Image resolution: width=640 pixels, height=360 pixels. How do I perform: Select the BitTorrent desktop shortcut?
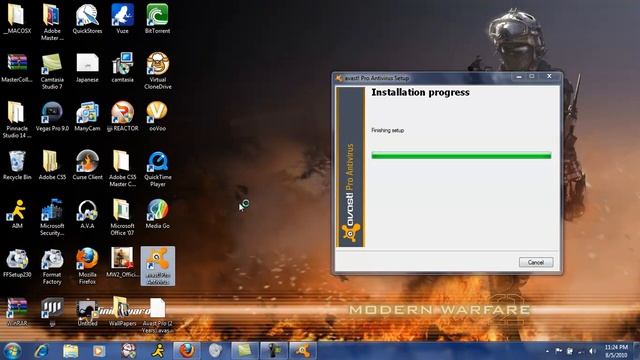coord(158,18)
